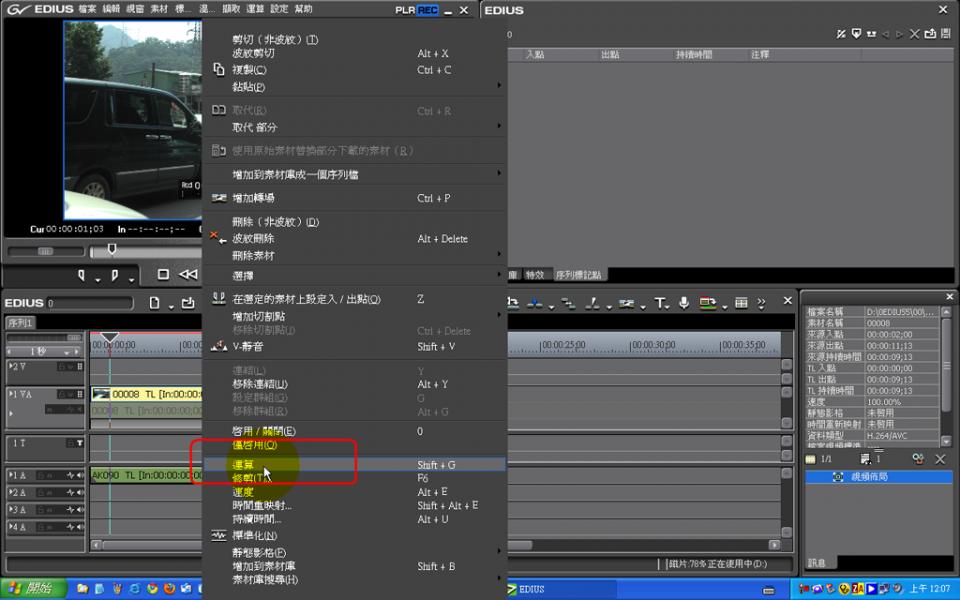Image resolution: width=960 pixels, height=600 pixels.
Task: Click the Set In point marker icon
Action: tap(84, 274)
